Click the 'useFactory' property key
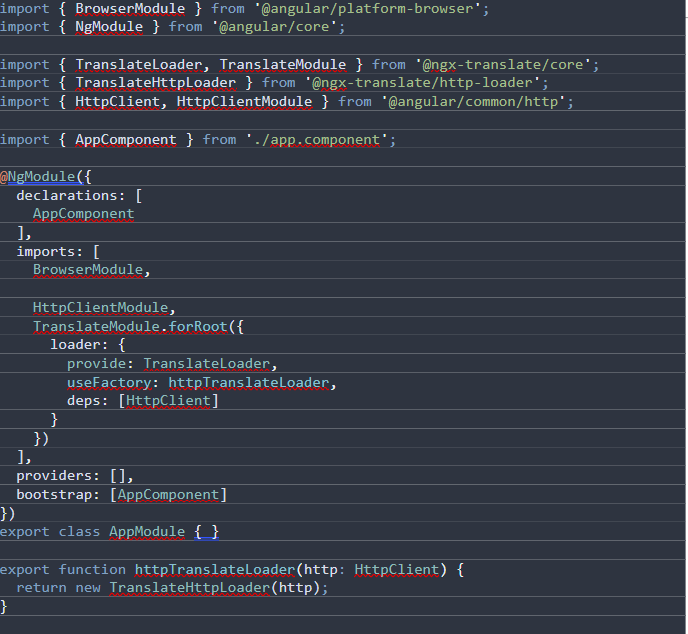 click(x=109, y=383)
